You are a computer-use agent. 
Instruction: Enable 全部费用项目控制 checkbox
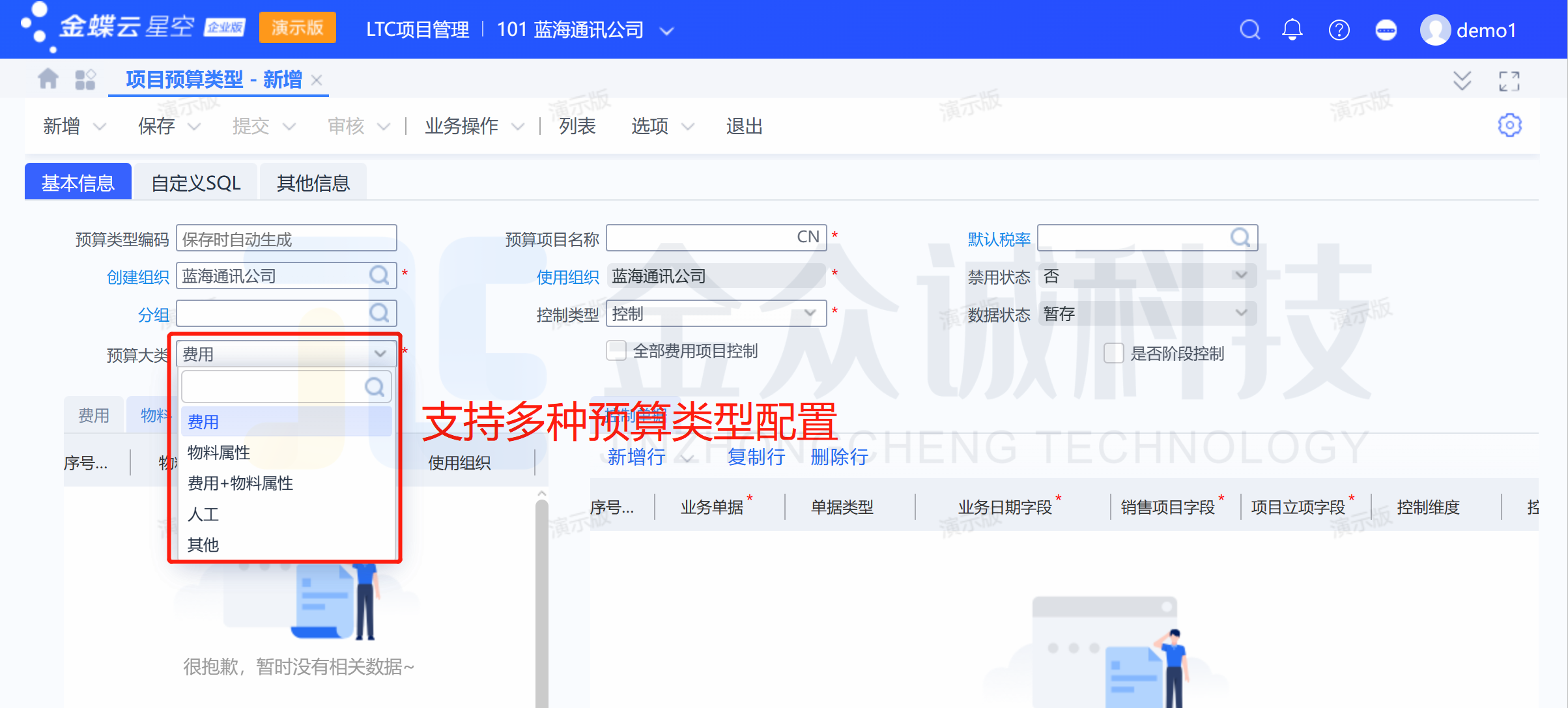[616, 351]
